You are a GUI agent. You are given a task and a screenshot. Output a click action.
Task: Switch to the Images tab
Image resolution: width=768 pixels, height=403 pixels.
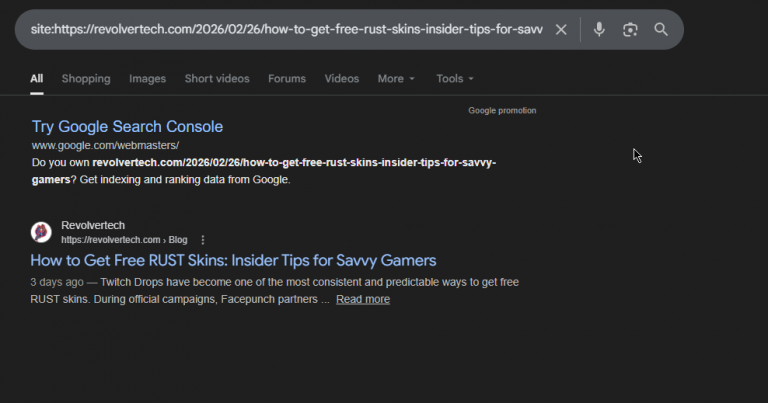click(x=147, y=79)
